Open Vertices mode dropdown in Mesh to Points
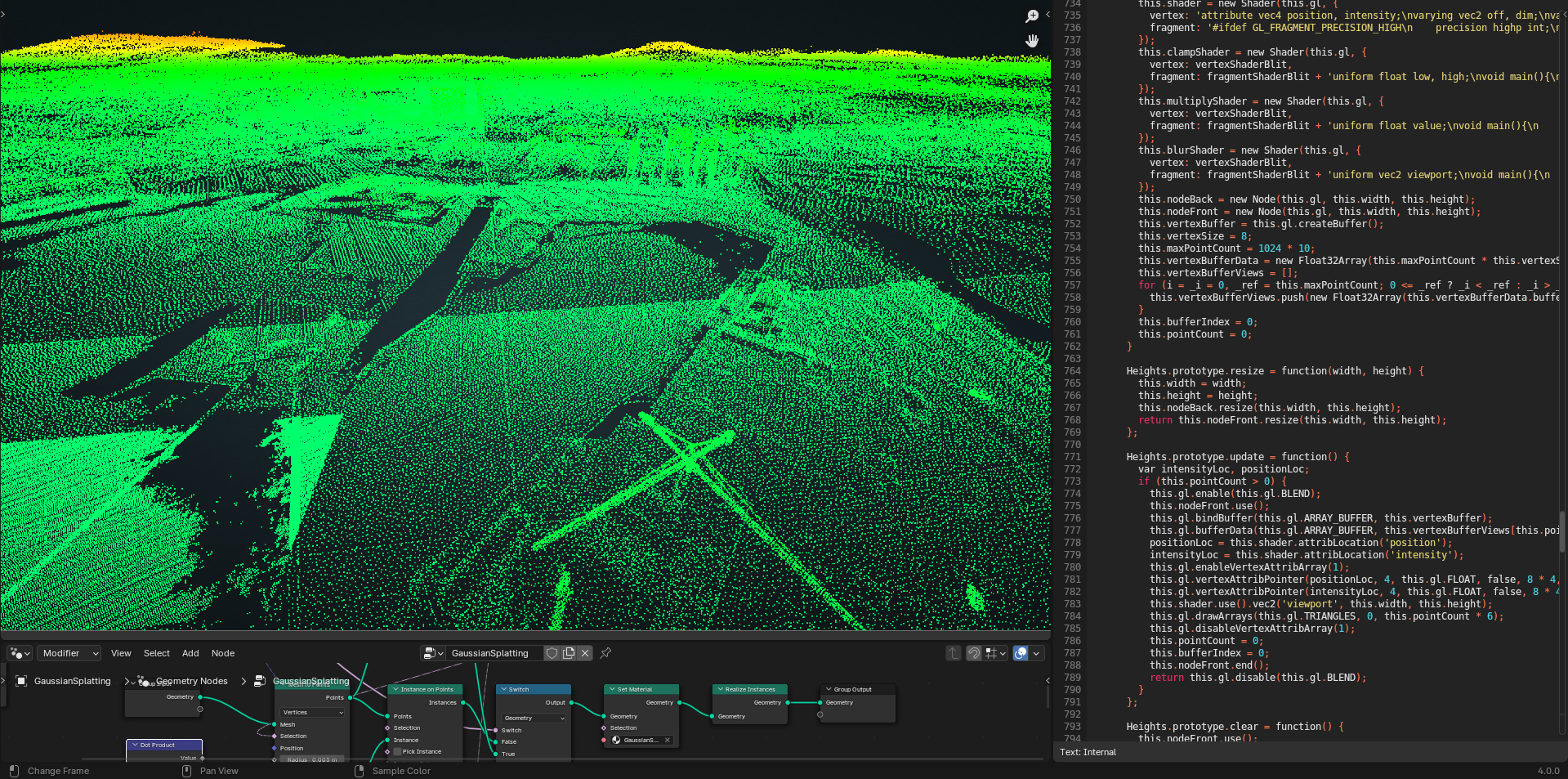 [313, 712]
